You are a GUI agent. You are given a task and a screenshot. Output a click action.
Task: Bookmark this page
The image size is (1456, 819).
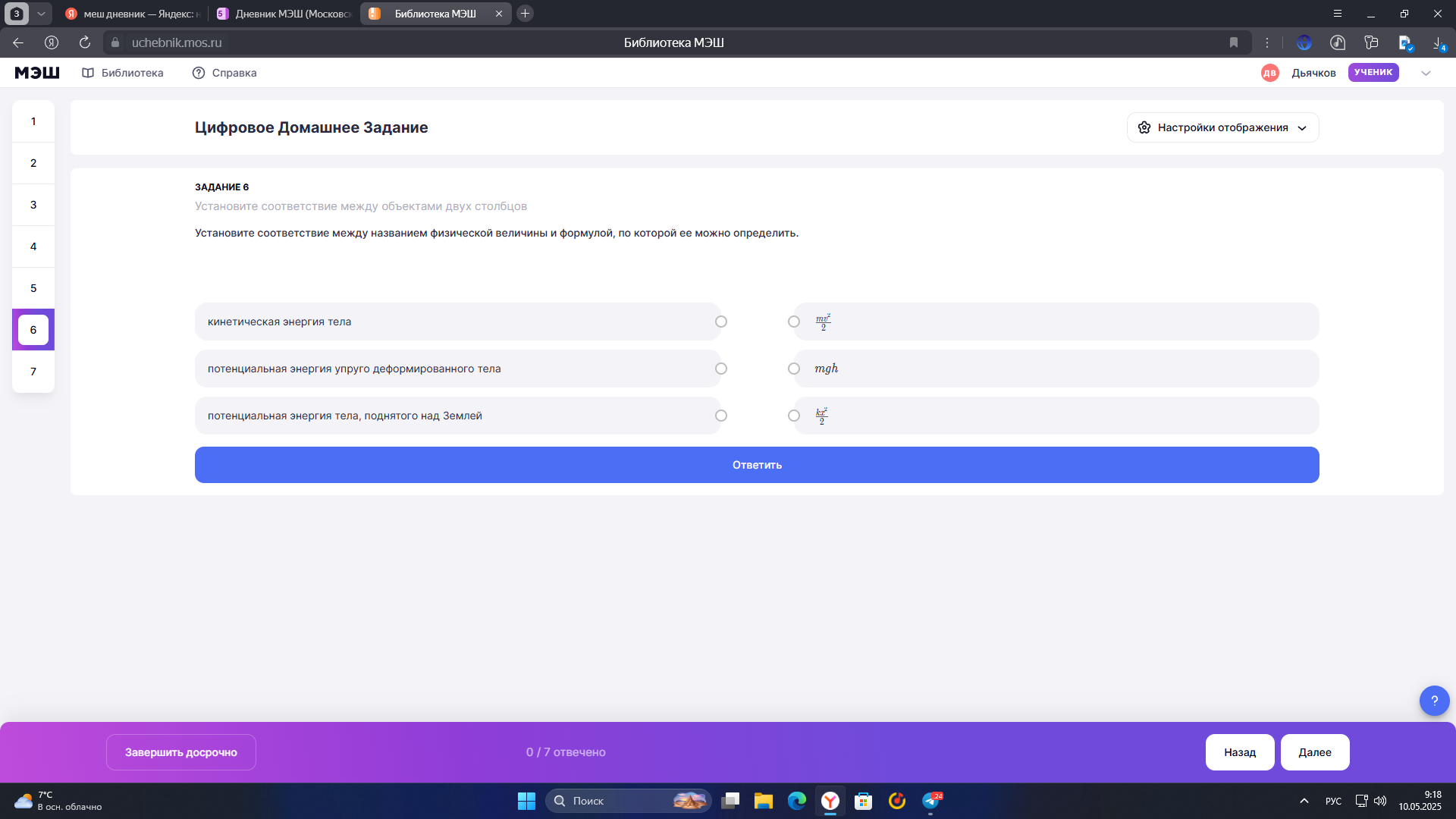coord(1234,42)
